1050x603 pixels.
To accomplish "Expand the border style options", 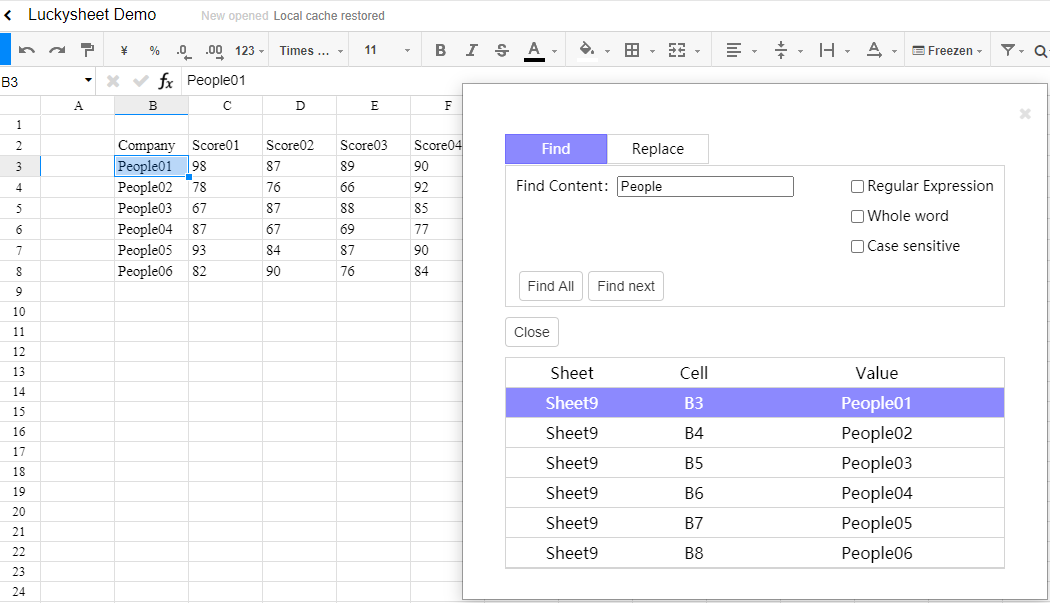I will point(651,49).
